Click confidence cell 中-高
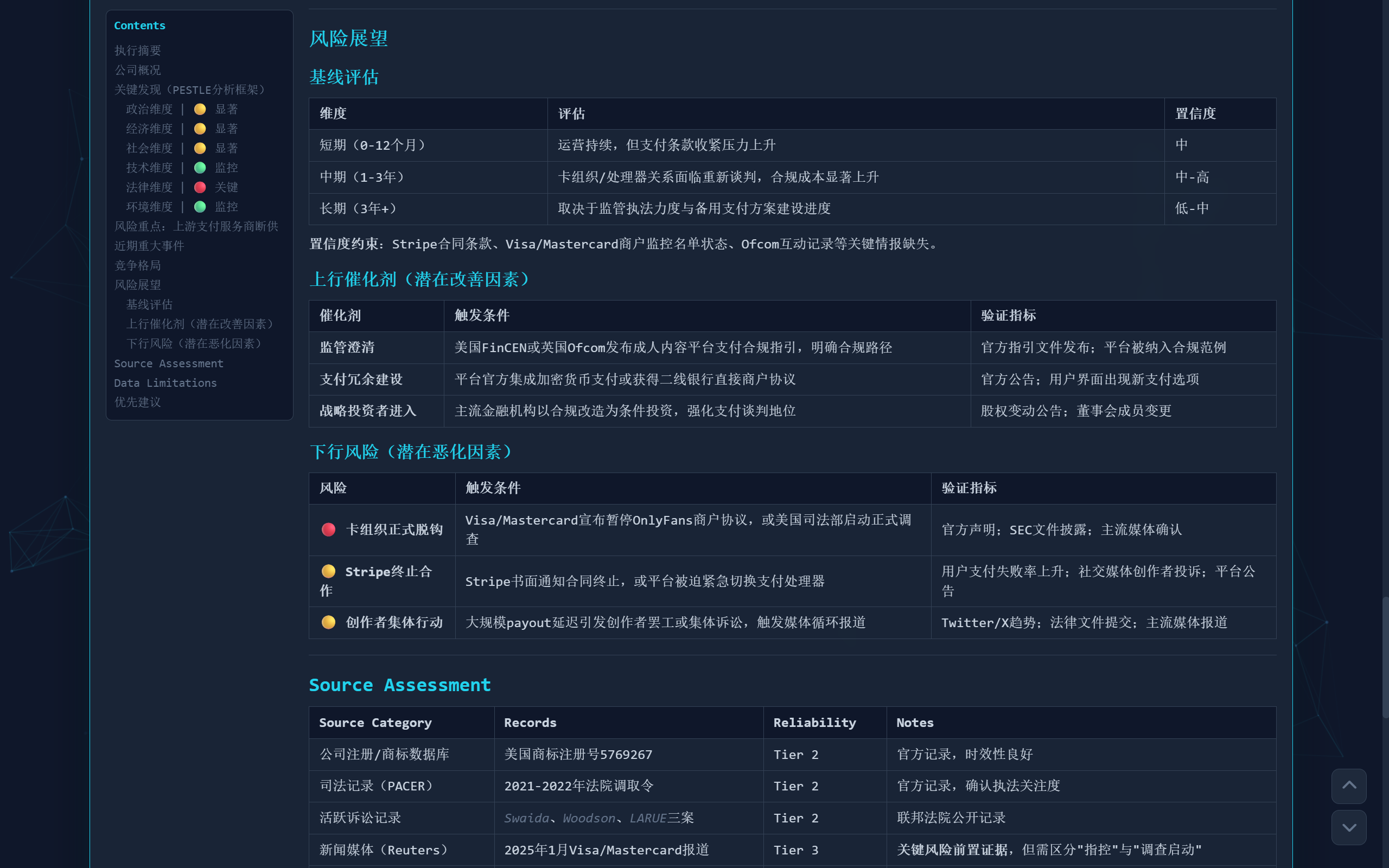1389x868 pixels. 1220,177
